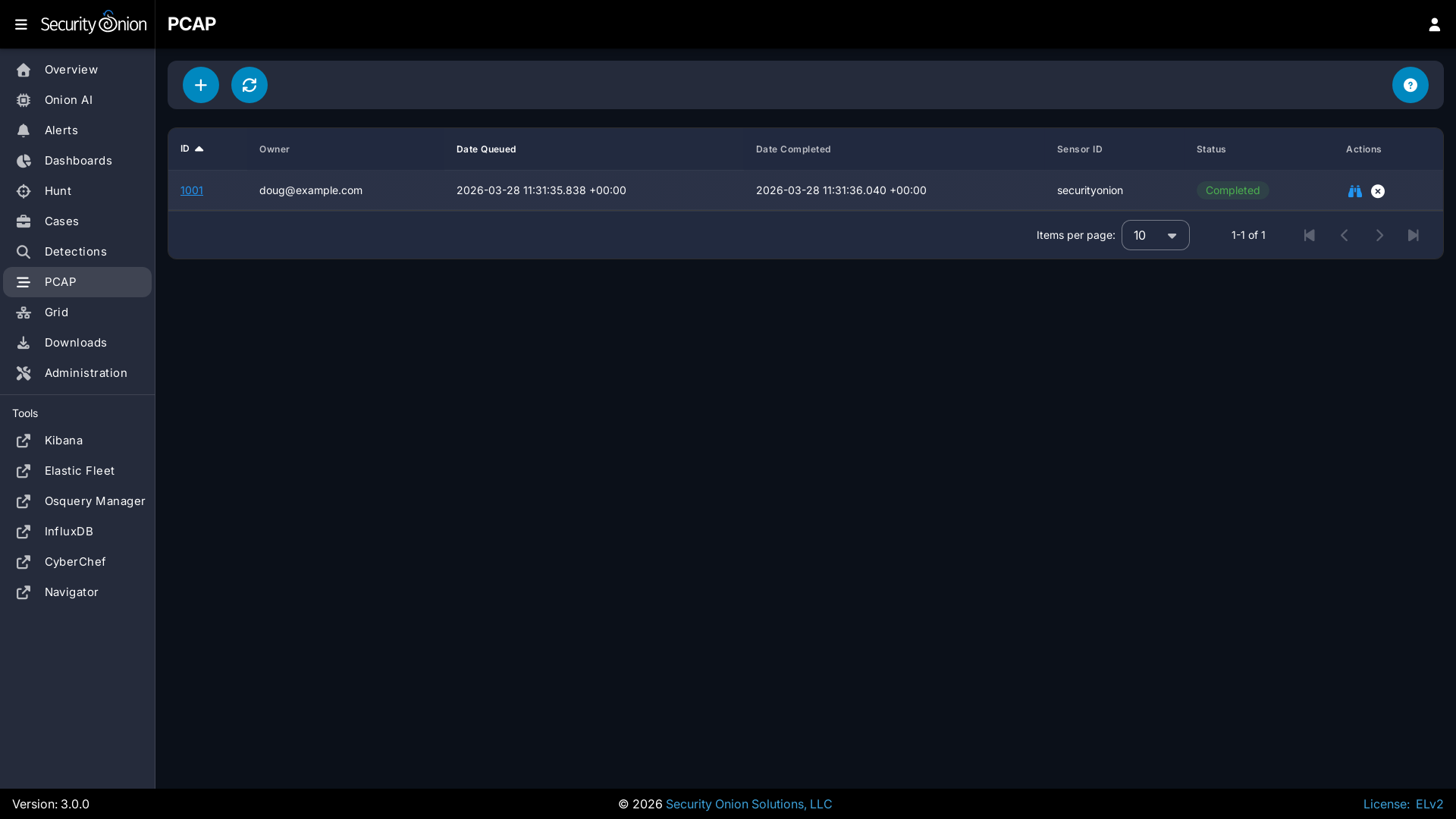Launch the CyberChef tool
Viewport: 1456px width, 819px height.
tap(75, 562)
